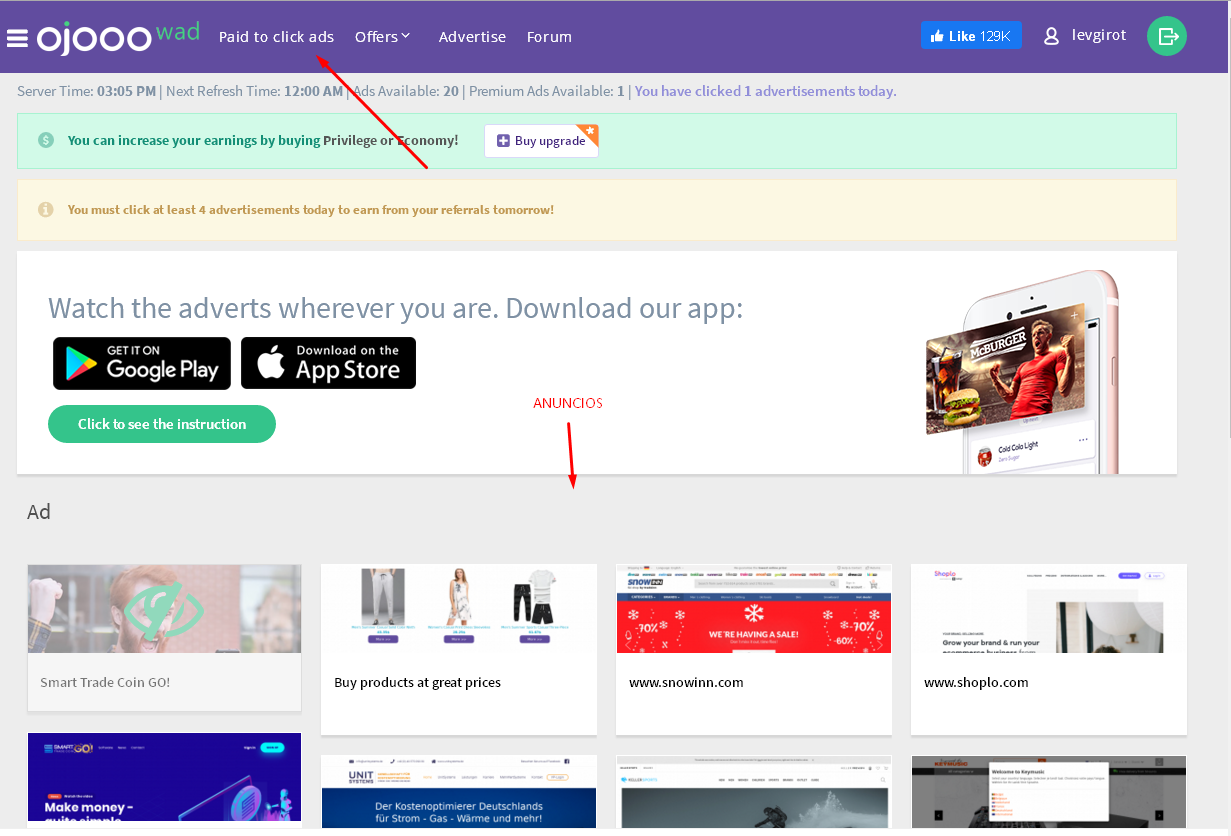
Task: Click the 'Buy products at great prices' title
Action: [417, 683]
